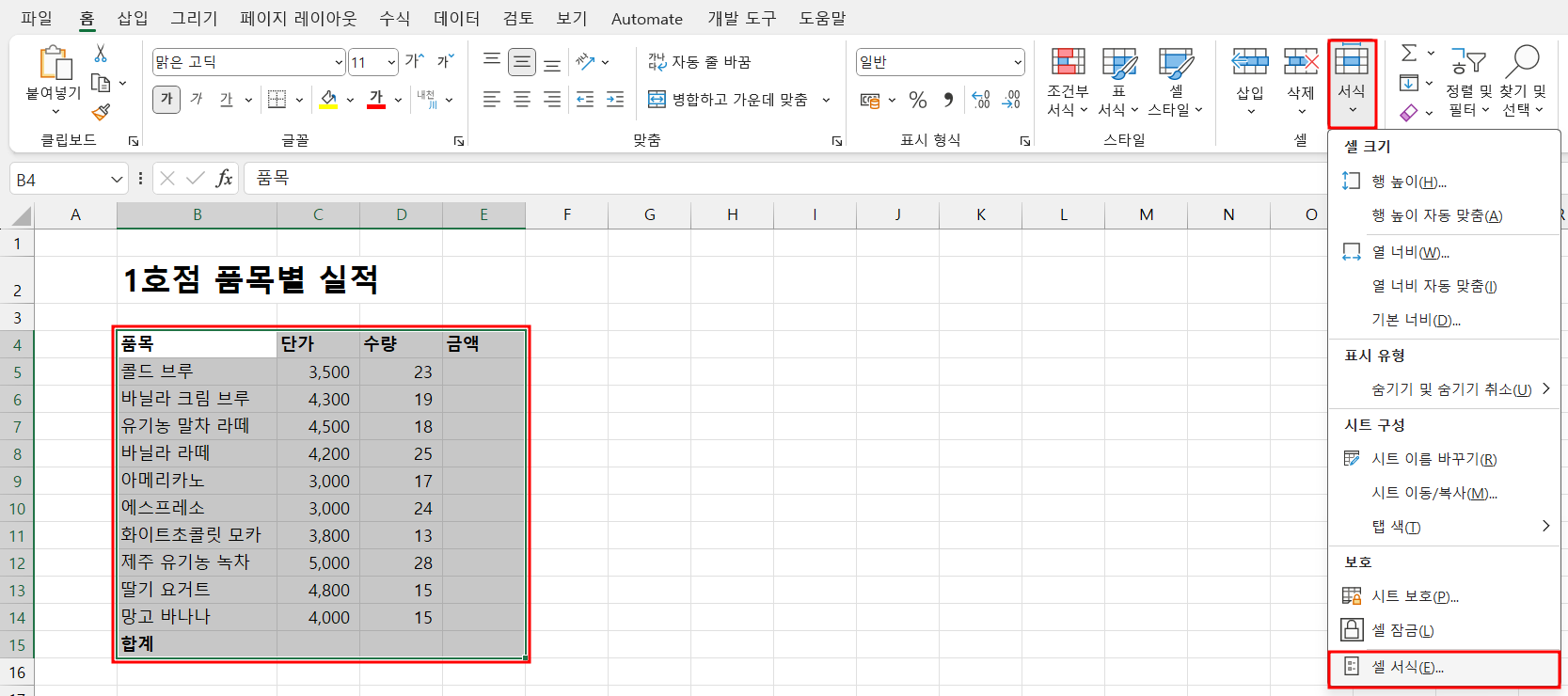
Task: Select column F header
Action: point(567,215)
